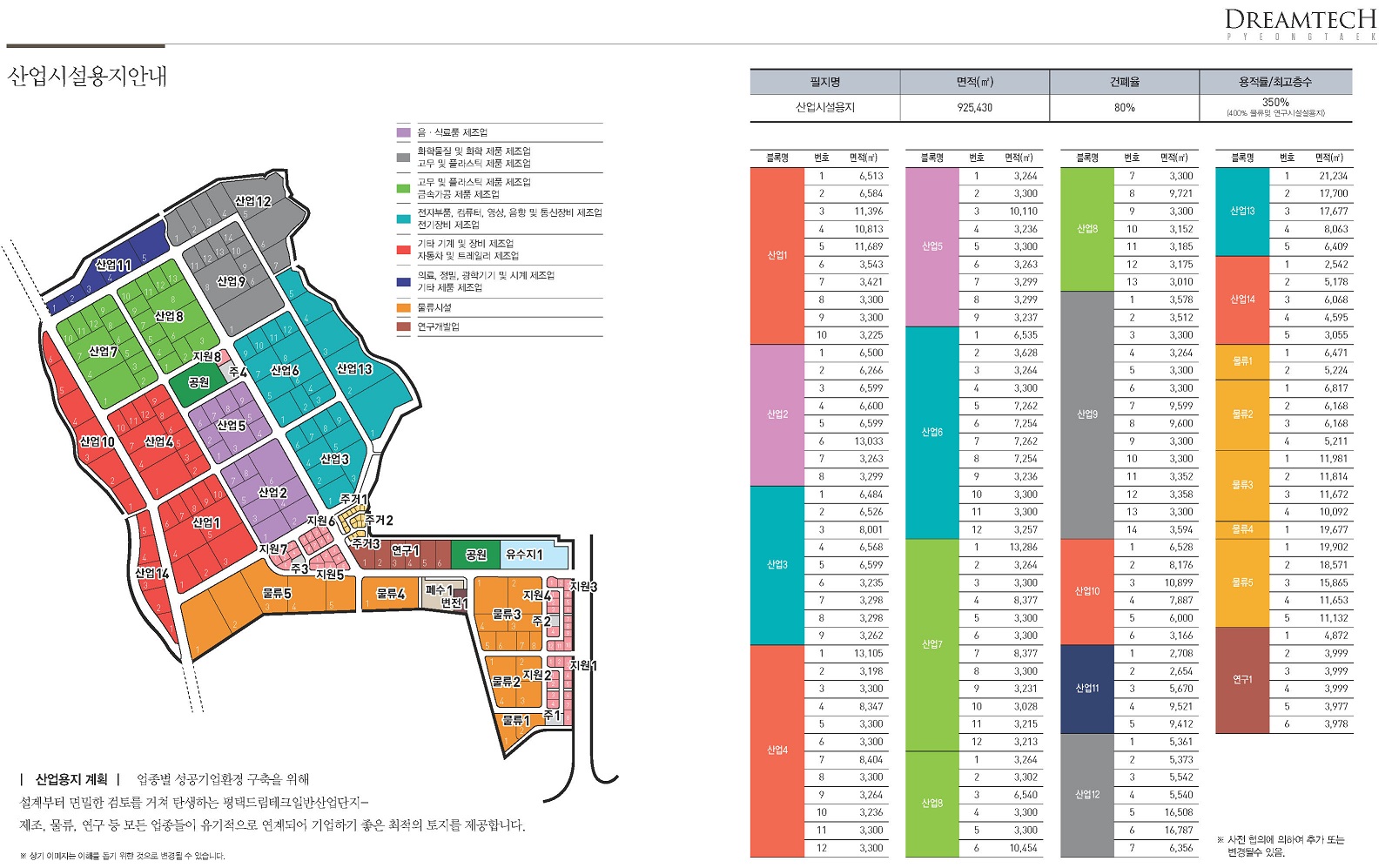Click the '용적률/최고층수' table header
This screenshot has width=1392, height=868.
click(x=1275, y=82)
